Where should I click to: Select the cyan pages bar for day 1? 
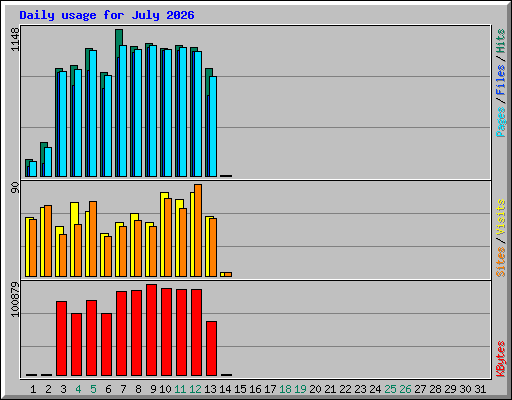coord(33,169)
